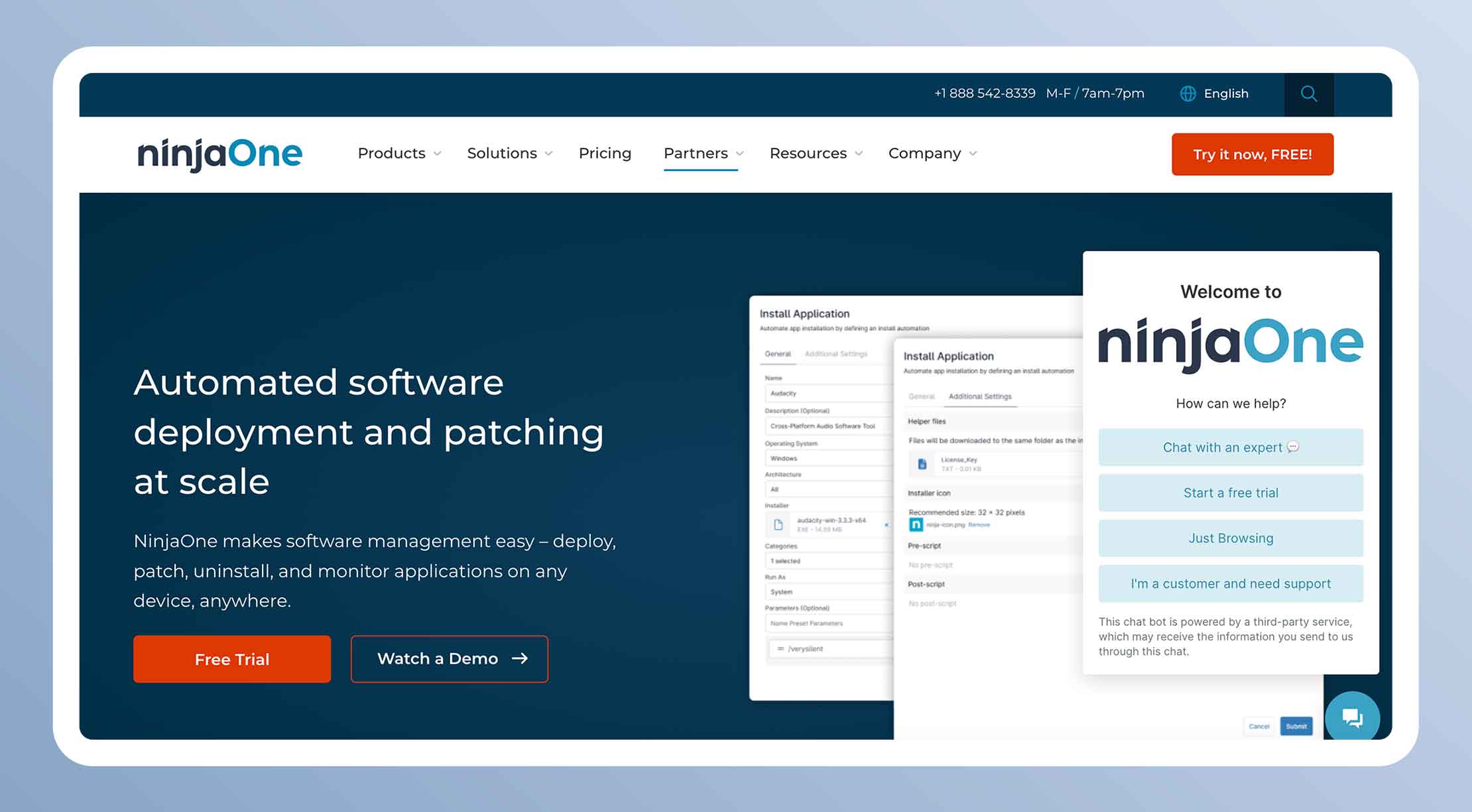Click the Try it now, FREE! button
The width and height of the screenshot is (1472, 812).
(x=1253, y=154)
